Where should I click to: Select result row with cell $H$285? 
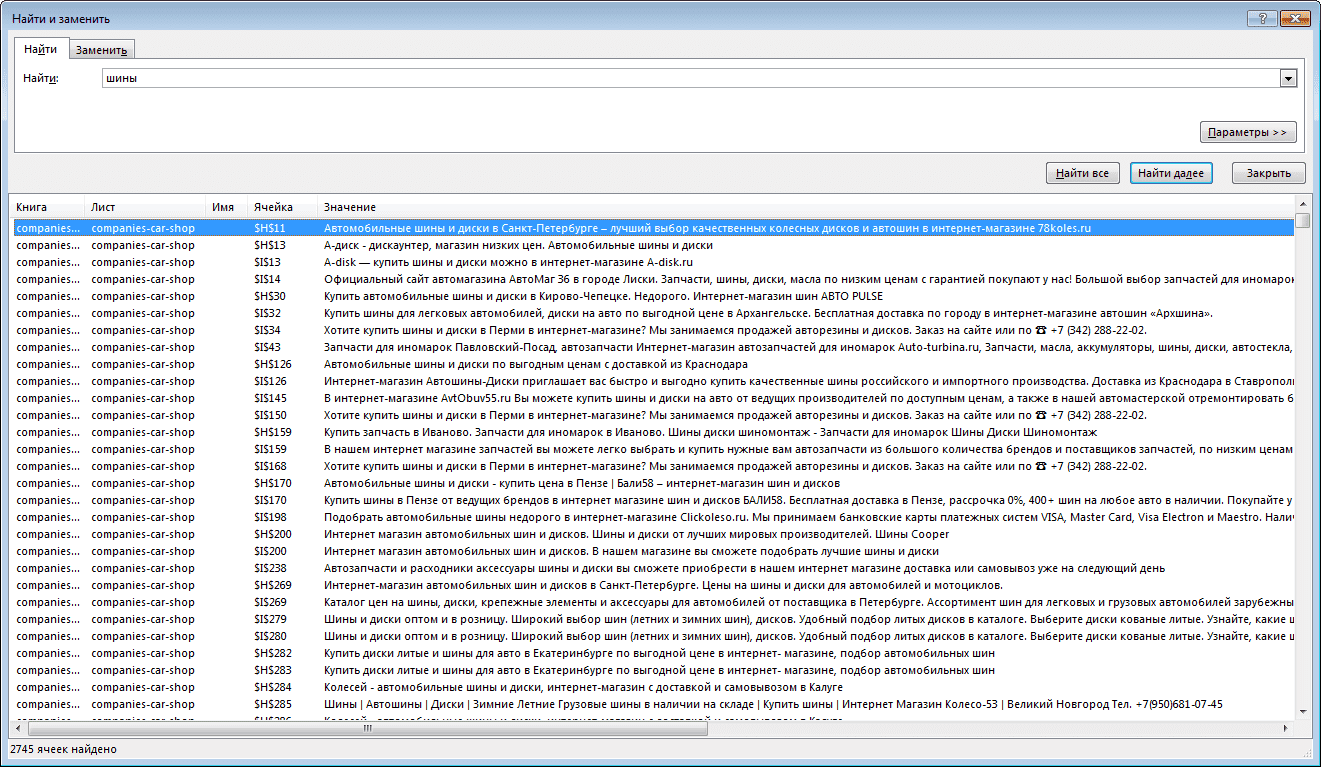[x=653, y=704]
